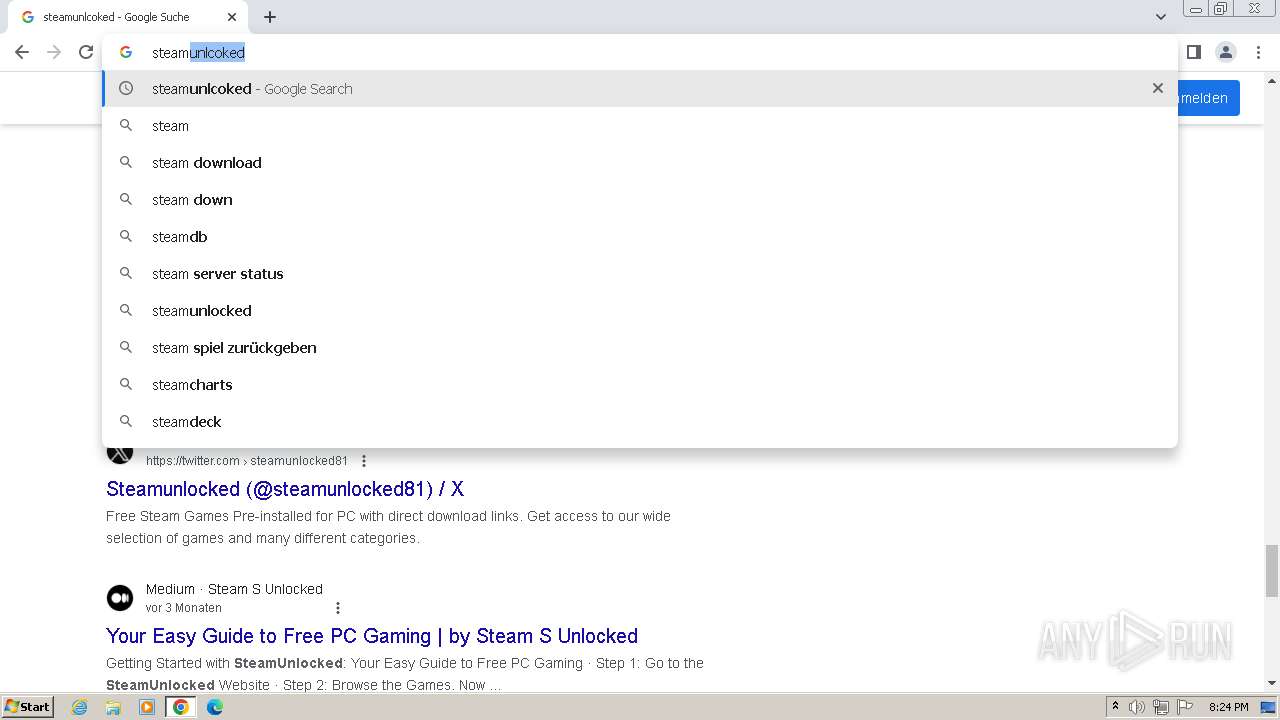Click the twitter.com › steamunlocked81 URL

[247, 461]
